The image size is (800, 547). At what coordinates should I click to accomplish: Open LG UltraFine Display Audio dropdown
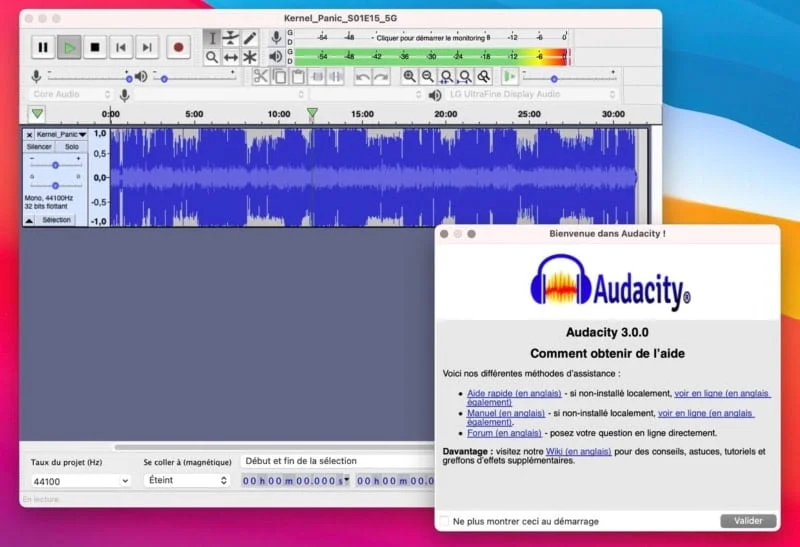coord(532,94)
